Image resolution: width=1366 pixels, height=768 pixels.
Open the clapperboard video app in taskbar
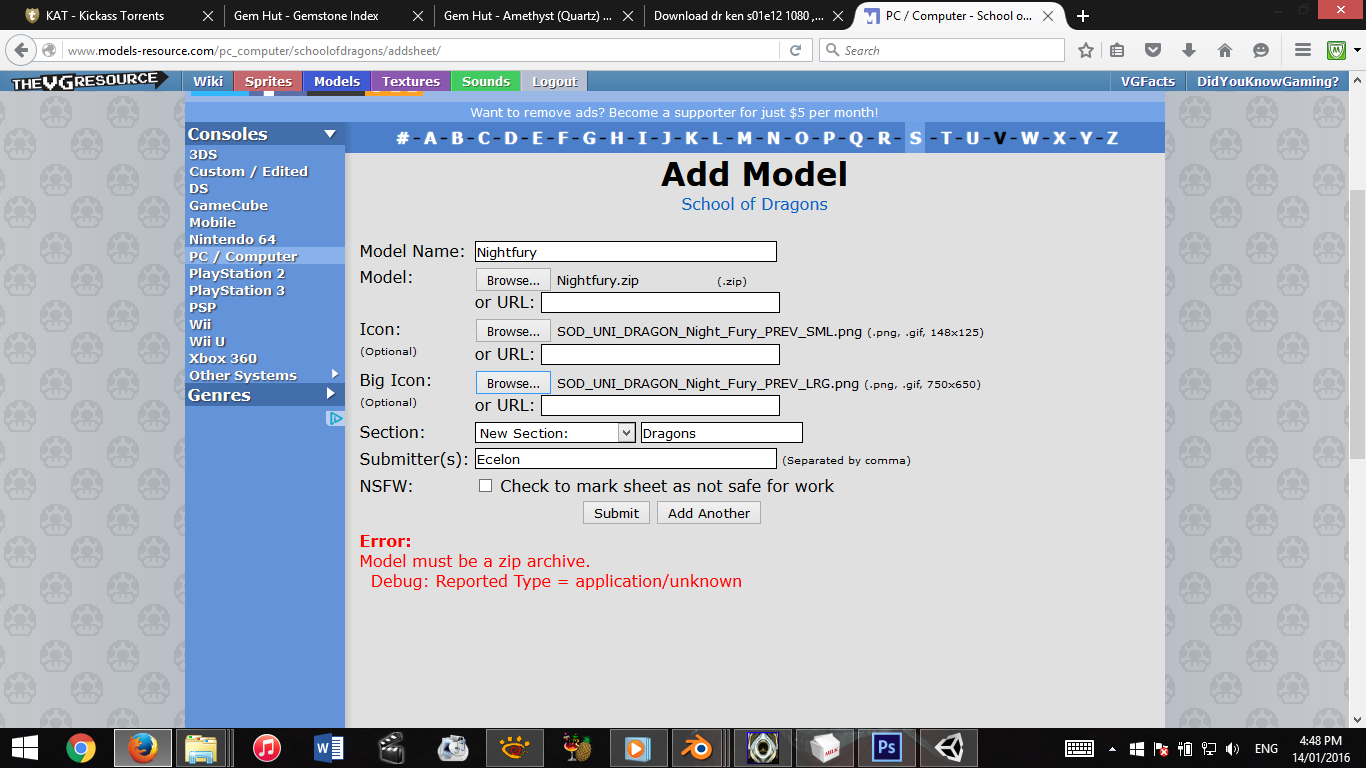(x=391, y=747)
